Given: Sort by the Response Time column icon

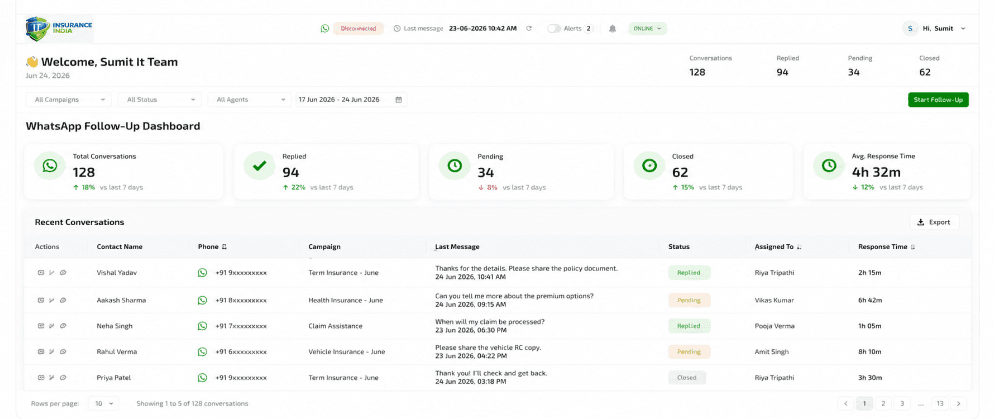Looking at the screenshot, I should (x=912, y=247).
